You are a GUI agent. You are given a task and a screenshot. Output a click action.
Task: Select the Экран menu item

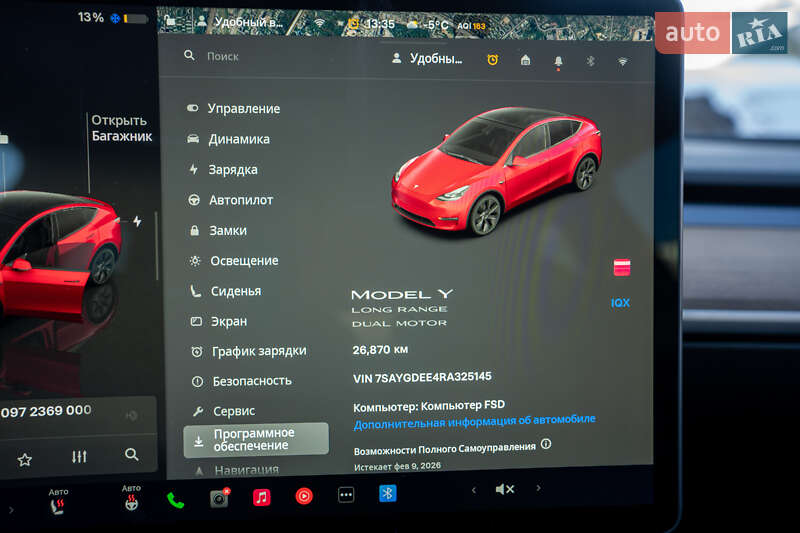[x=219, y=321]
